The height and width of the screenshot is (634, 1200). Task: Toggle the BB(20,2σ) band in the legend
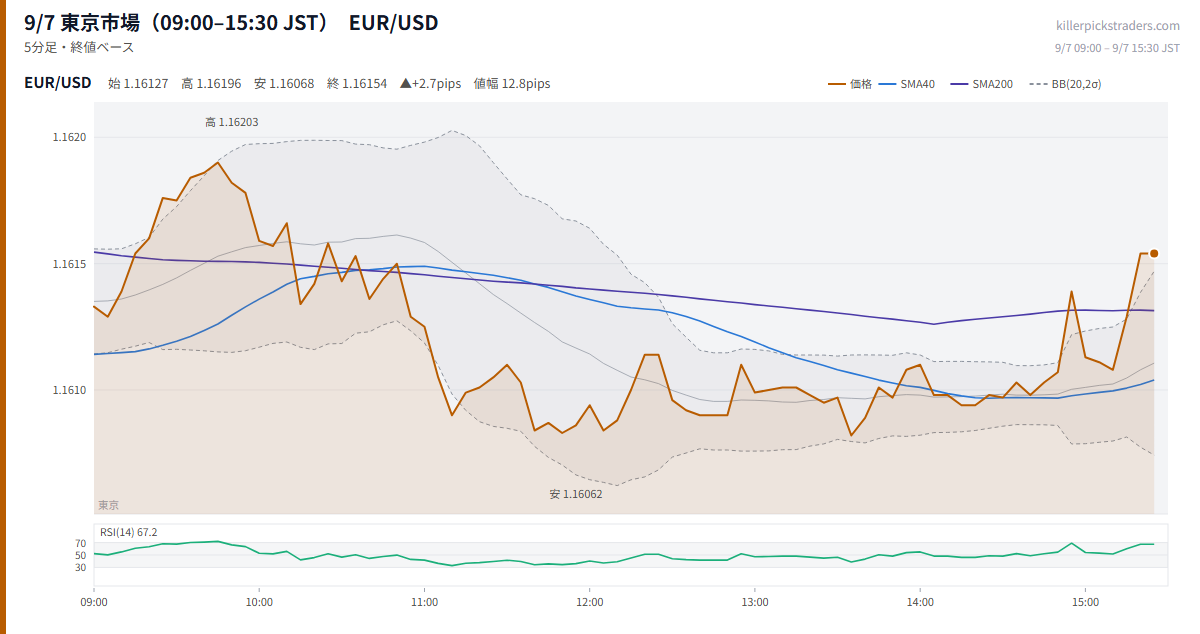tap(1065, 84)
